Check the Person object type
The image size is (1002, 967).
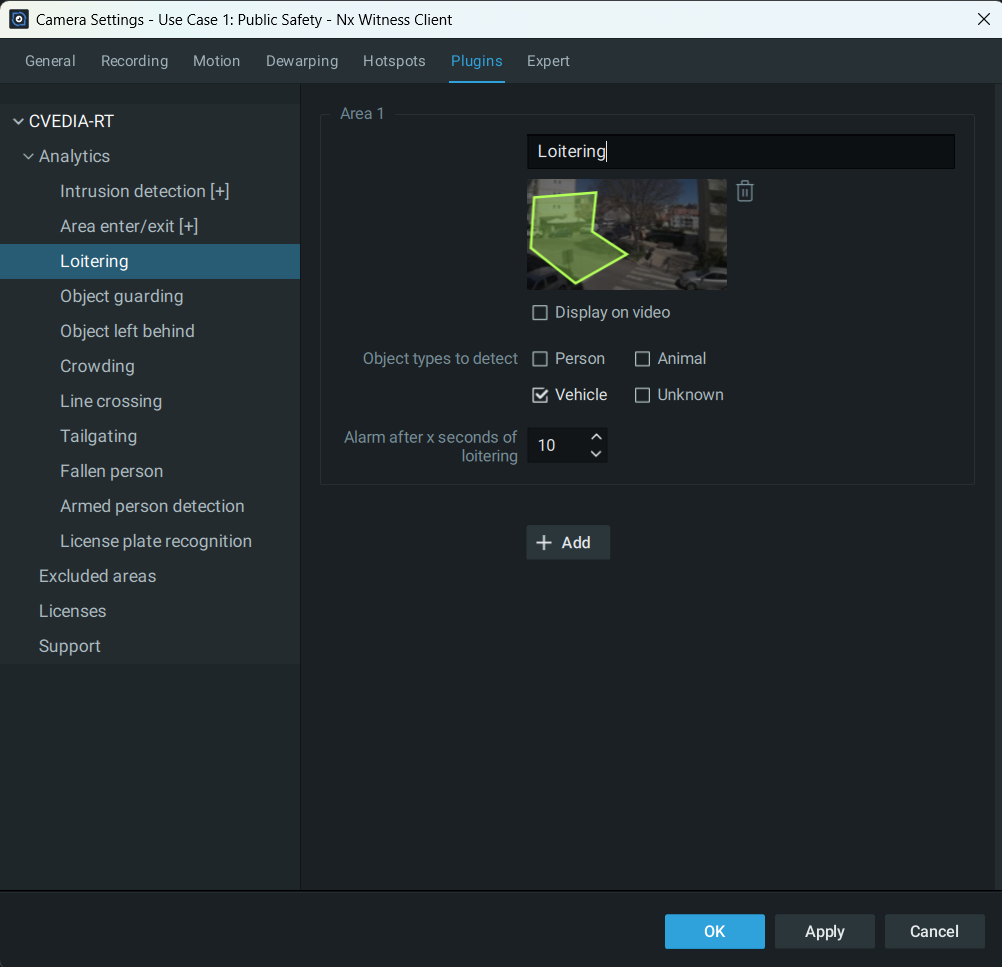(540, 359)
